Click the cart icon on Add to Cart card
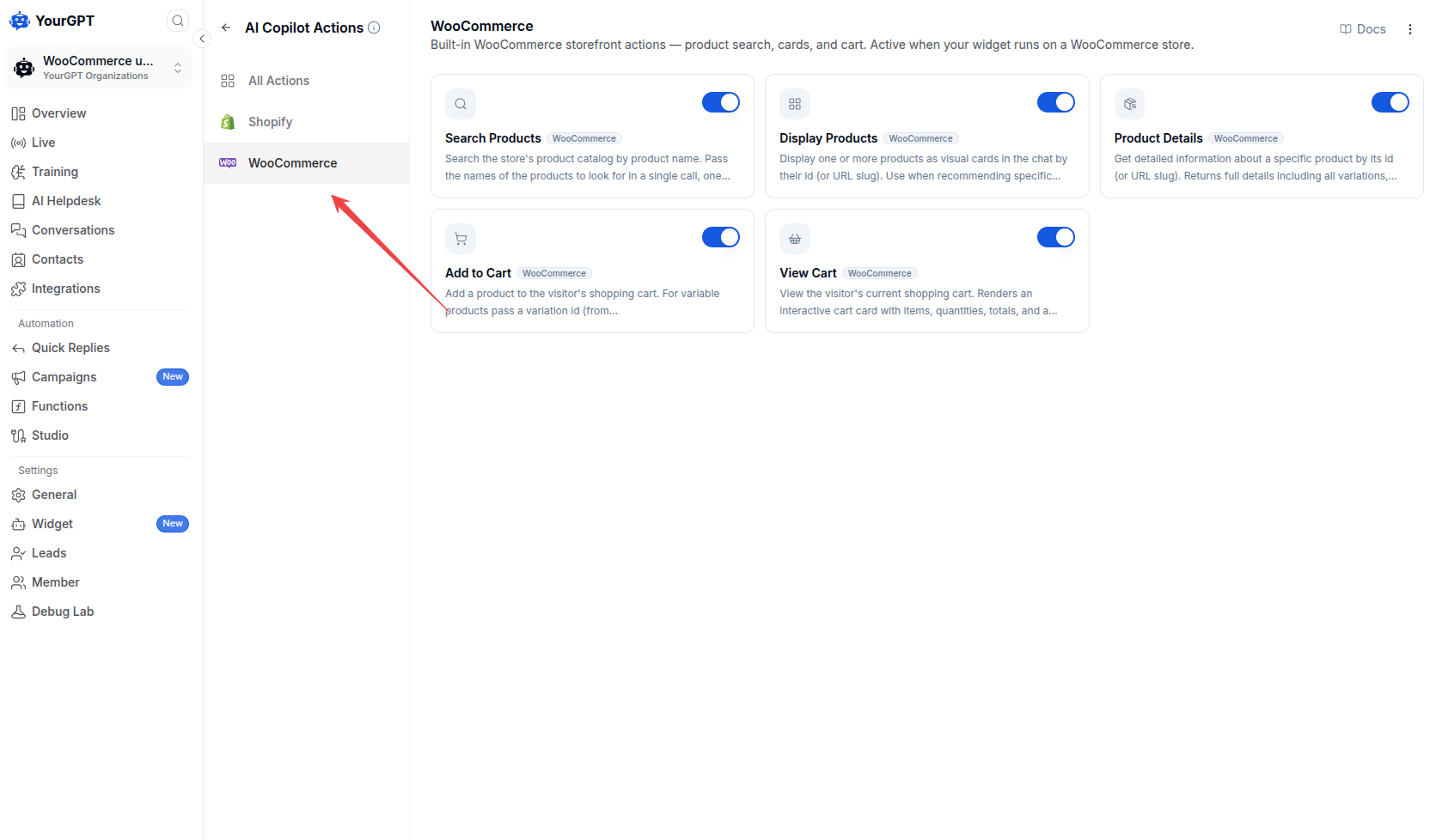 pos(461,239)
